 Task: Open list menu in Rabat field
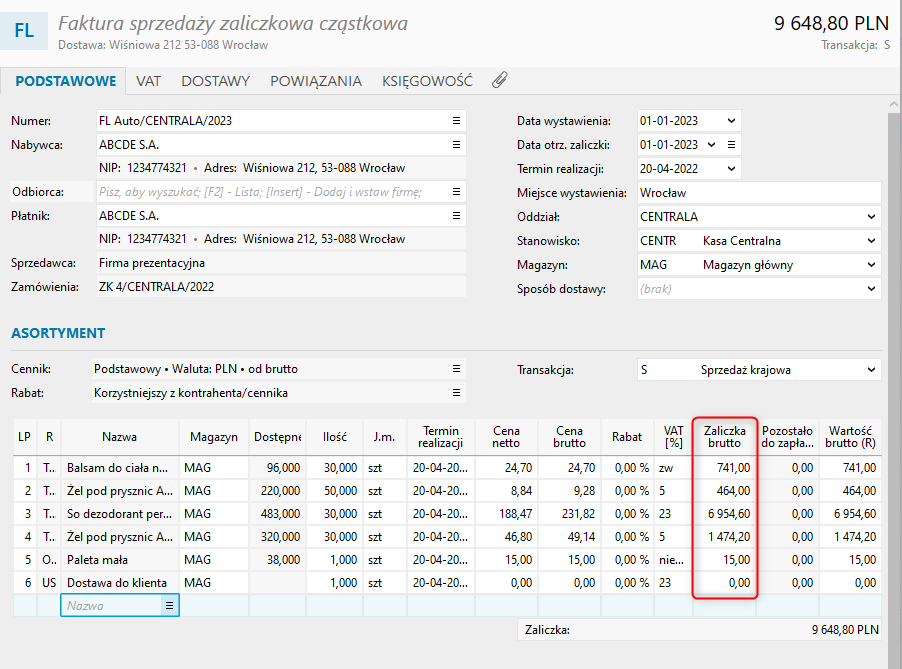click(x=456, y=393)
